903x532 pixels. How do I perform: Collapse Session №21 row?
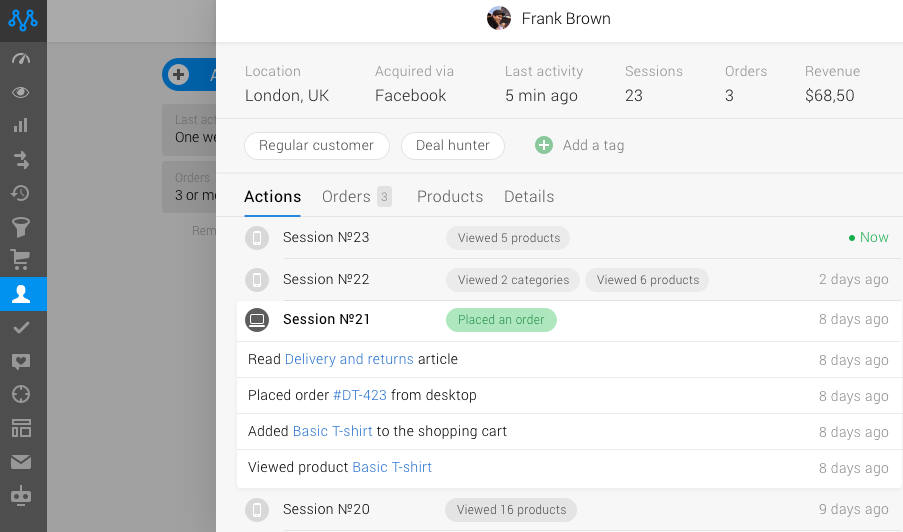[326, 320]
